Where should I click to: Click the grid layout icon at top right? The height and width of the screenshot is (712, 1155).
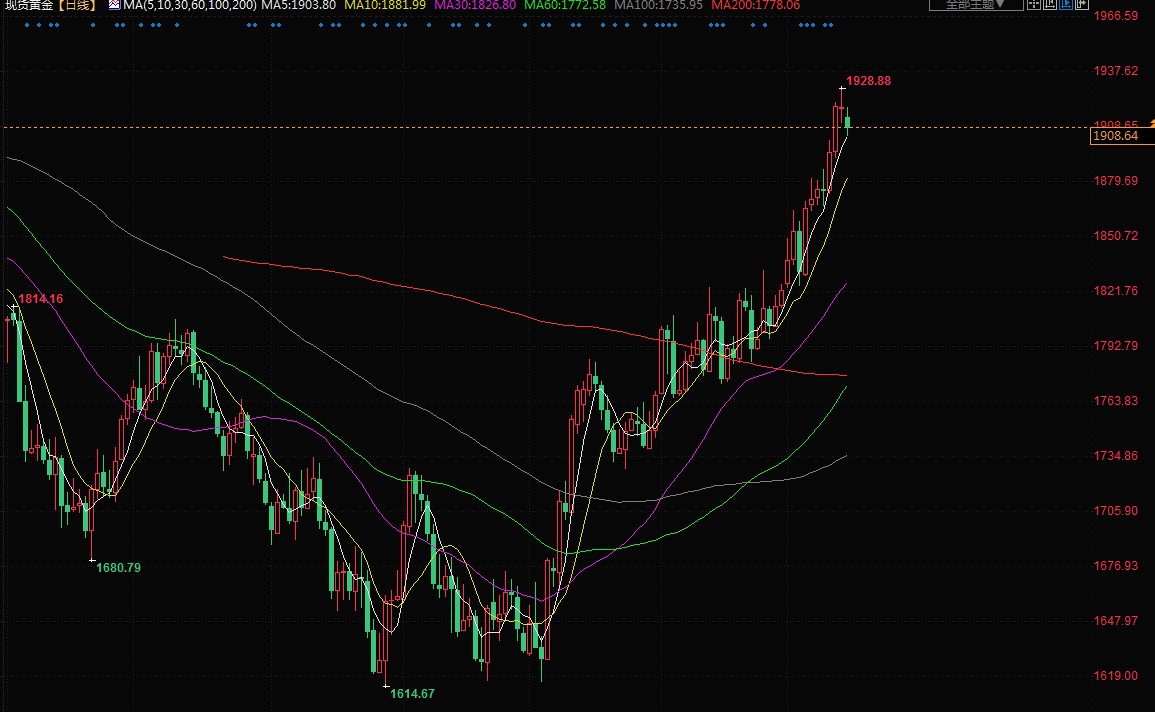pyautogui.click(x=1034, y=5)
